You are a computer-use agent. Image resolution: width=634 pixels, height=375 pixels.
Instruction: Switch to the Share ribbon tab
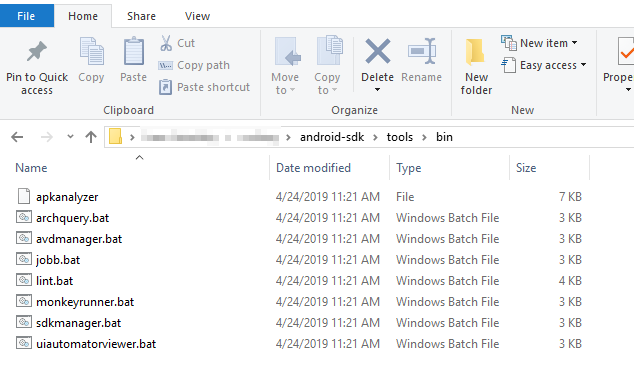[141, 16]
